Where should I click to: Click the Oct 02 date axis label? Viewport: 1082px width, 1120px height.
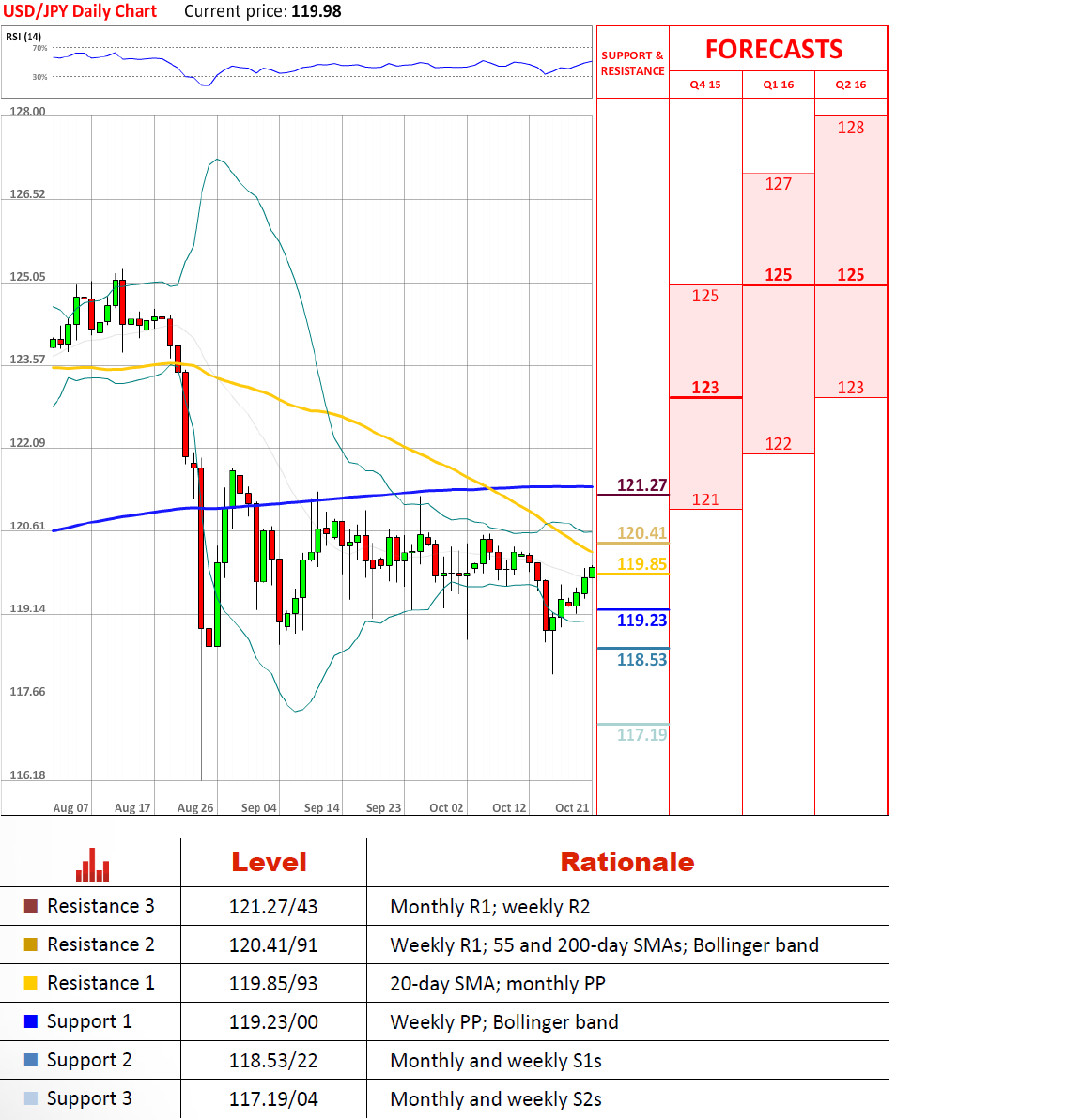[446, 808]
